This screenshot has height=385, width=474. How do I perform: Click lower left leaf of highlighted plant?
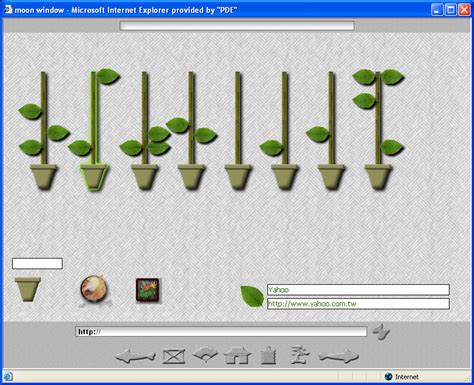click(80, 148)
